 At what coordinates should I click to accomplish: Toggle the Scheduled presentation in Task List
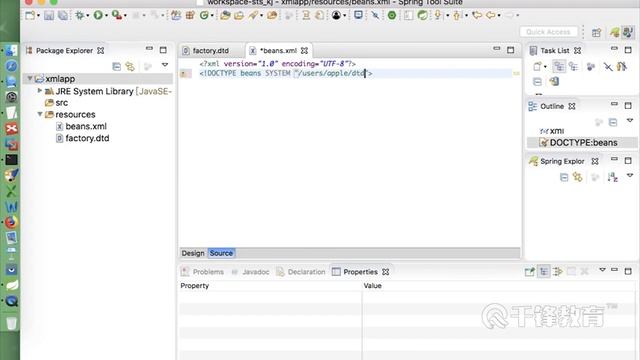tap(573, 66)
